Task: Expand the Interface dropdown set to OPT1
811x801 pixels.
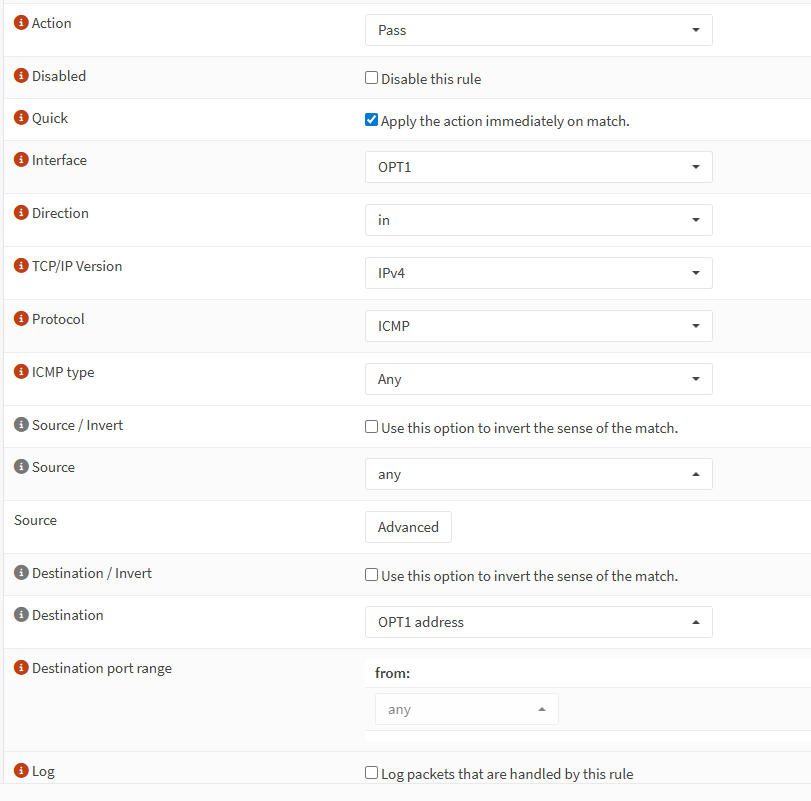Action: [538, 167]
